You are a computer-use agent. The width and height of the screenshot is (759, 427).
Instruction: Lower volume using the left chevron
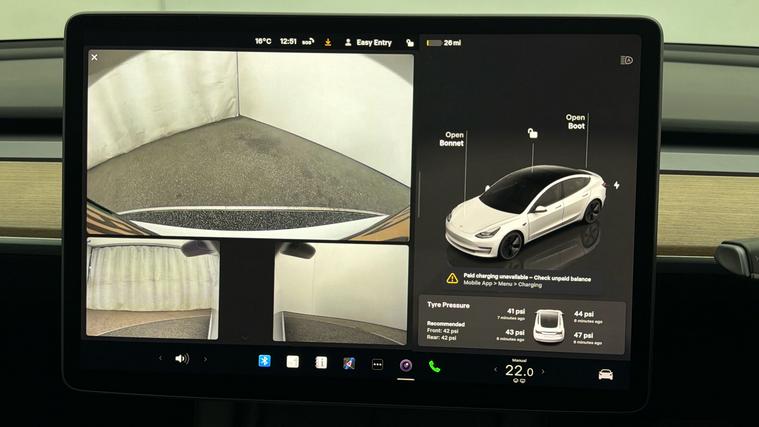(x=160, y=358)
